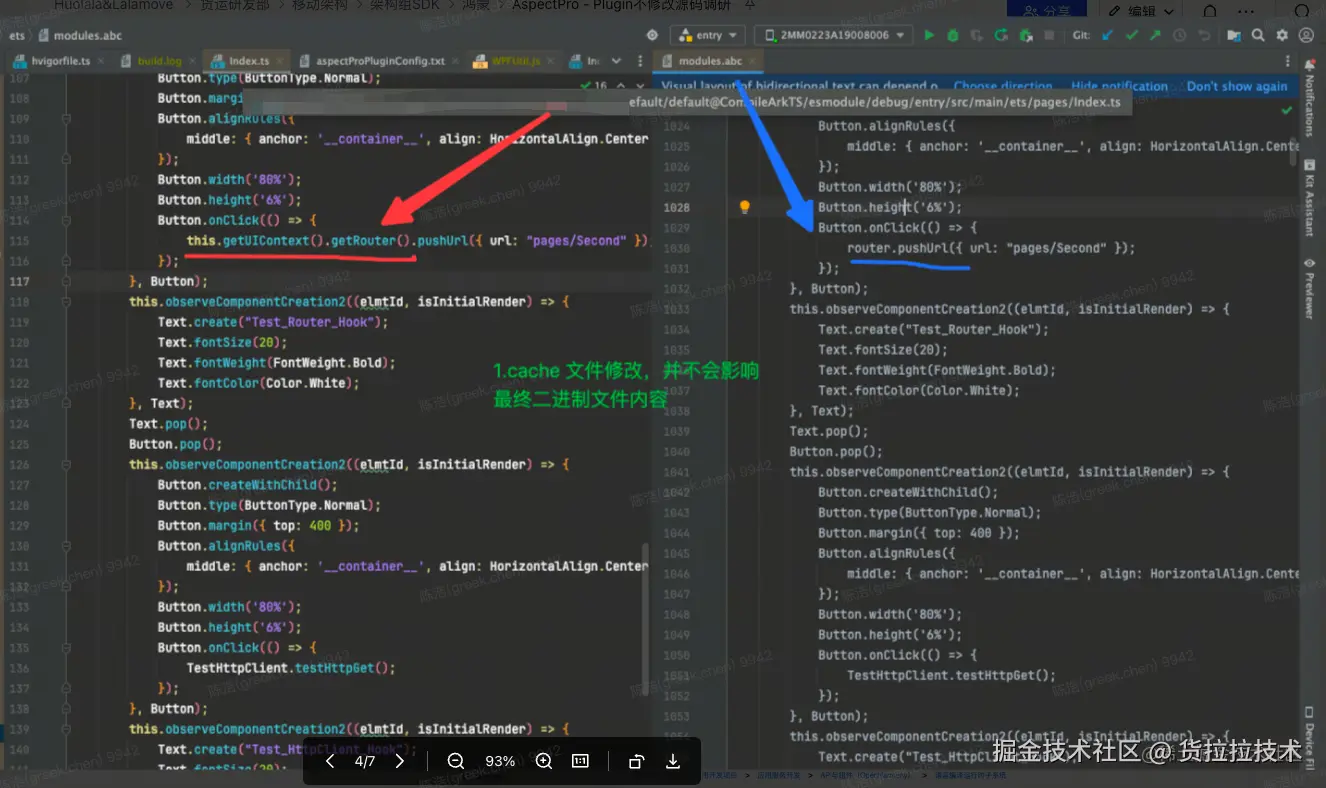Click left editor vertical scrollbar

pyautogui.click(x=644, y=620)
